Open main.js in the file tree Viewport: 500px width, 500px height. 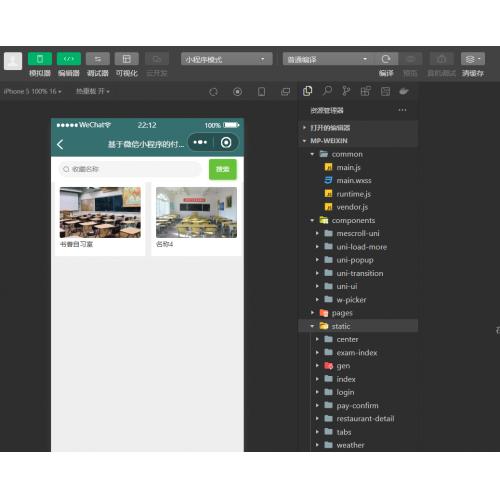click(x=348, y=167)
